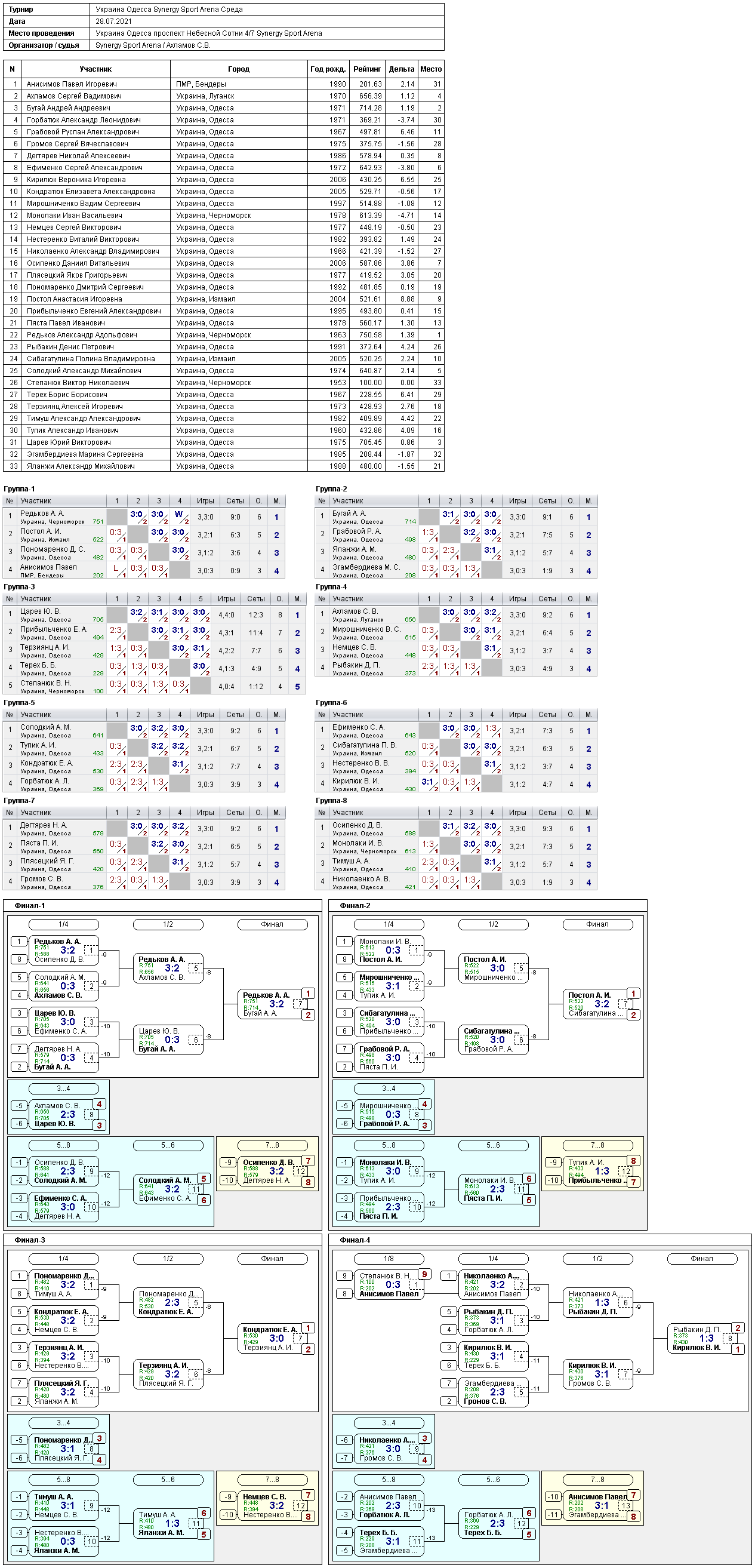755x1568 pixels.
Task: Click the 'Год рожд.' column header
Action: [x=328, y=69]
